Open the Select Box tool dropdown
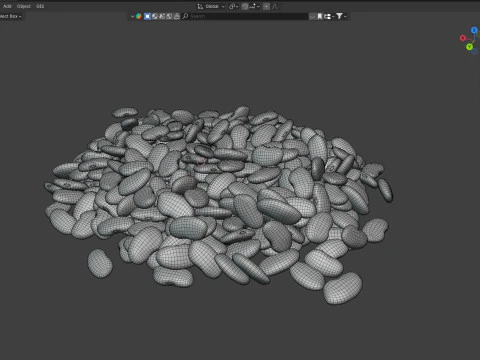 [x=10, y=16]
